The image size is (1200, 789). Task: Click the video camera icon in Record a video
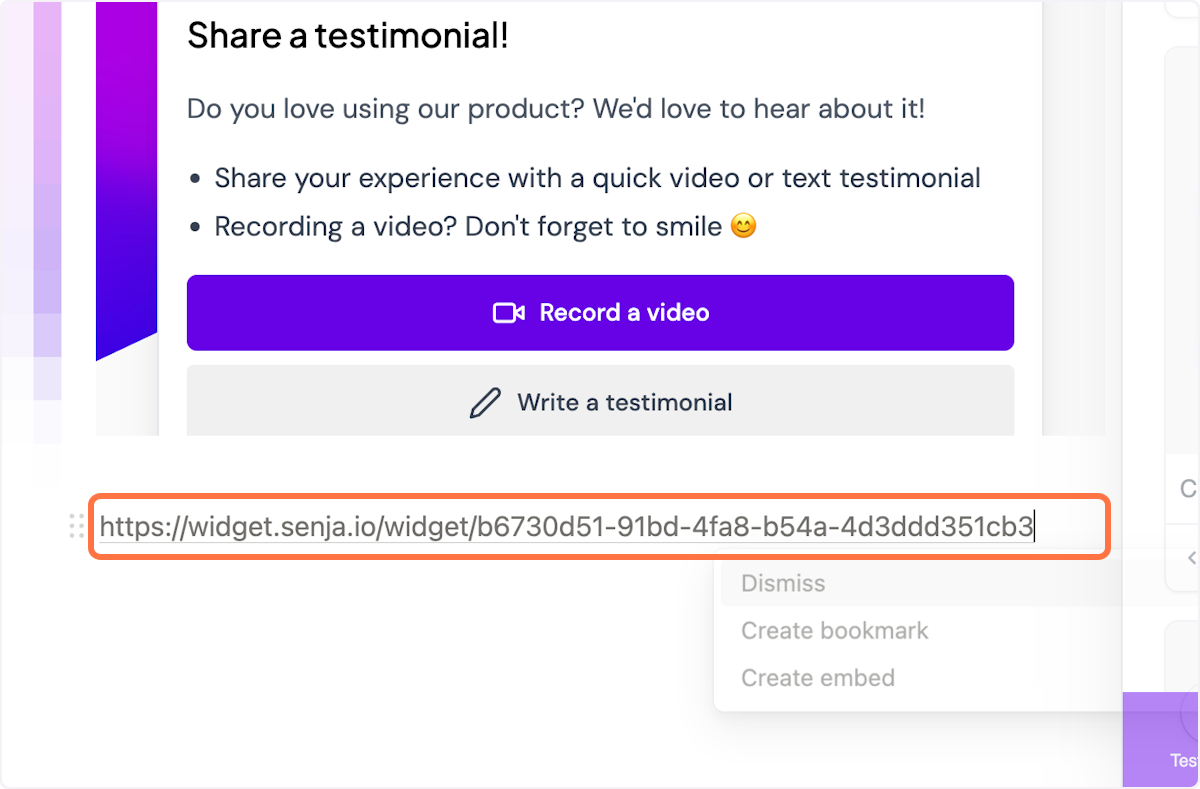tap(510, 312)
